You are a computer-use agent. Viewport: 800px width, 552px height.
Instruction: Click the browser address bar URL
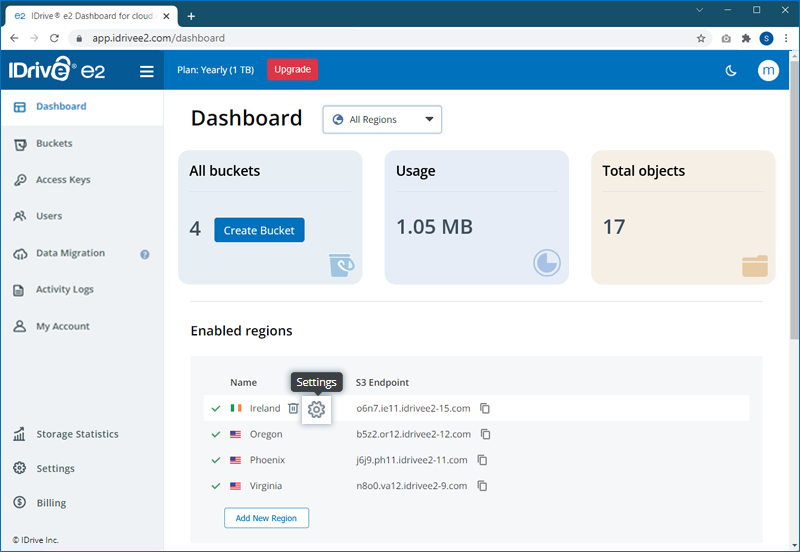coord(158,38)
